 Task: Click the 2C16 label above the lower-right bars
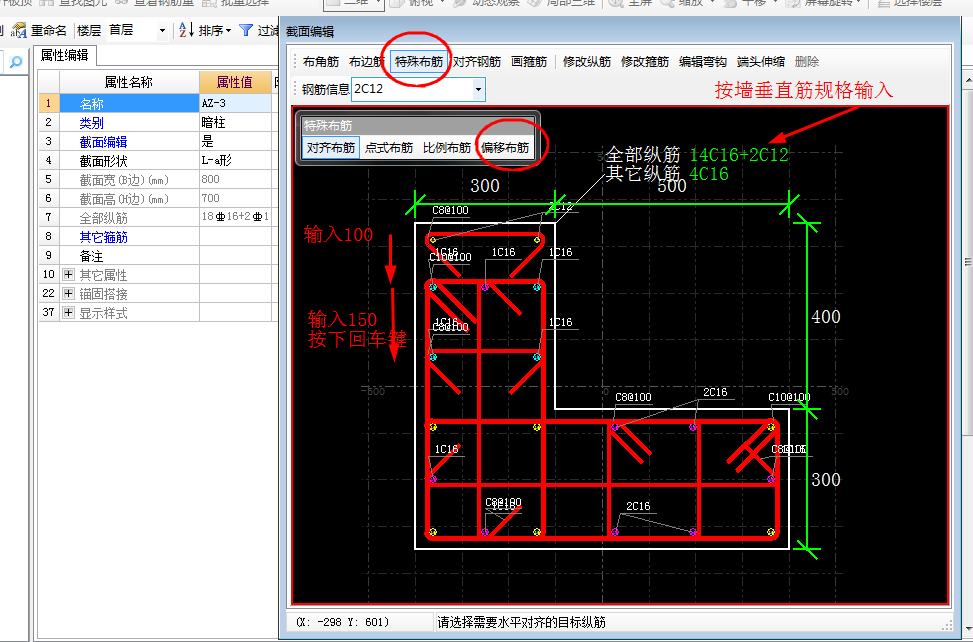click(x=715, y=392)
